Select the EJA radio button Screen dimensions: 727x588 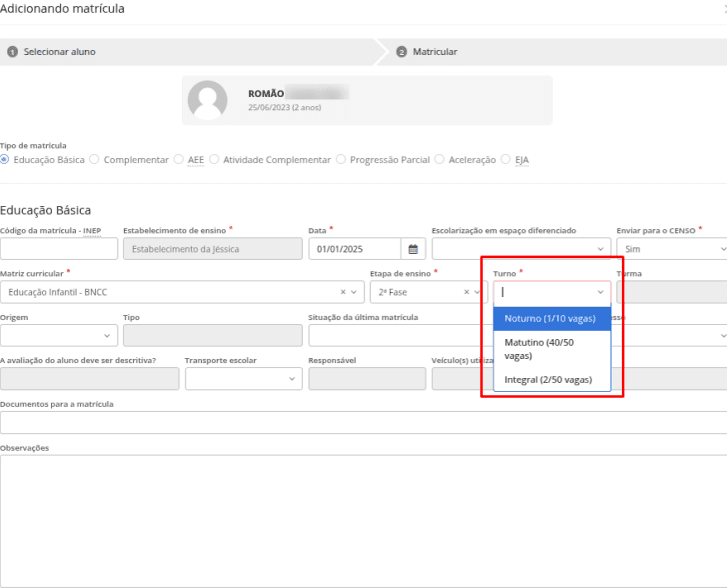click(x=506, y=159)
